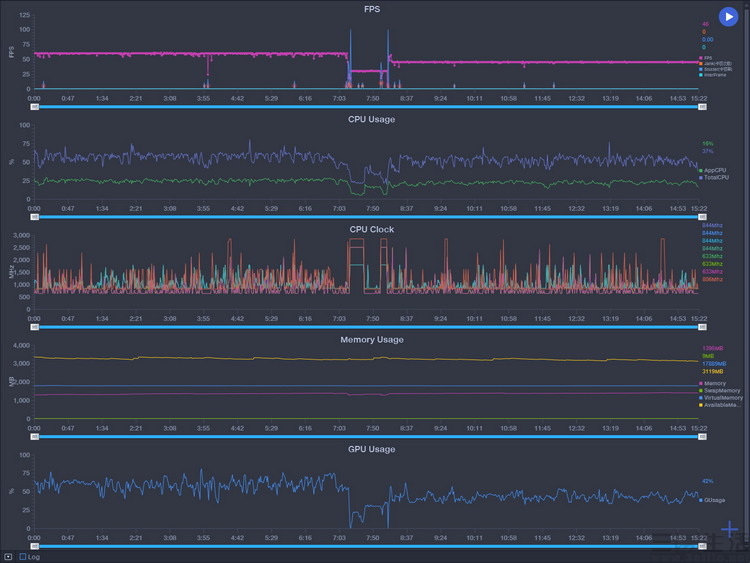
Task: Toggle the Memory legend entry
Action: pos(713,384)
